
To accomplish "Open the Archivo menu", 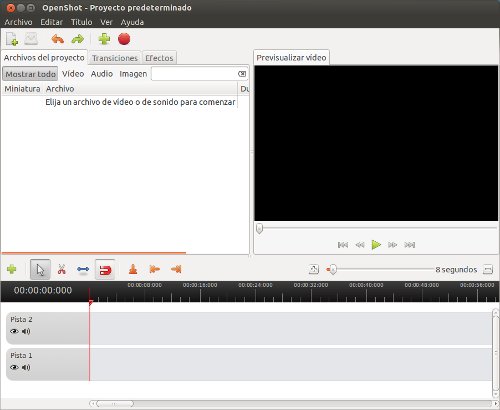I will (x=18, y=22).
